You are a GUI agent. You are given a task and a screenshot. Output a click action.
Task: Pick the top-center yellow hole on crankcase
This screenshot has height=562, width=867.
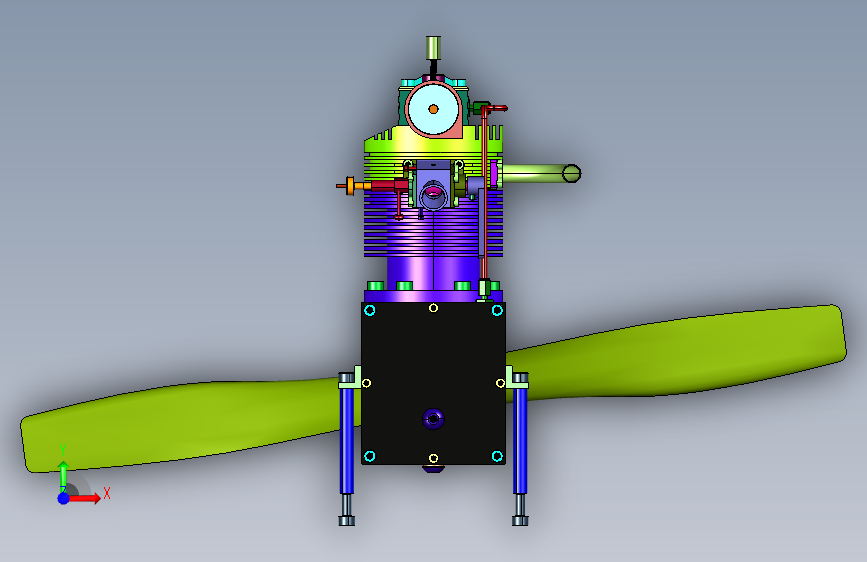(x=434, y=308)
